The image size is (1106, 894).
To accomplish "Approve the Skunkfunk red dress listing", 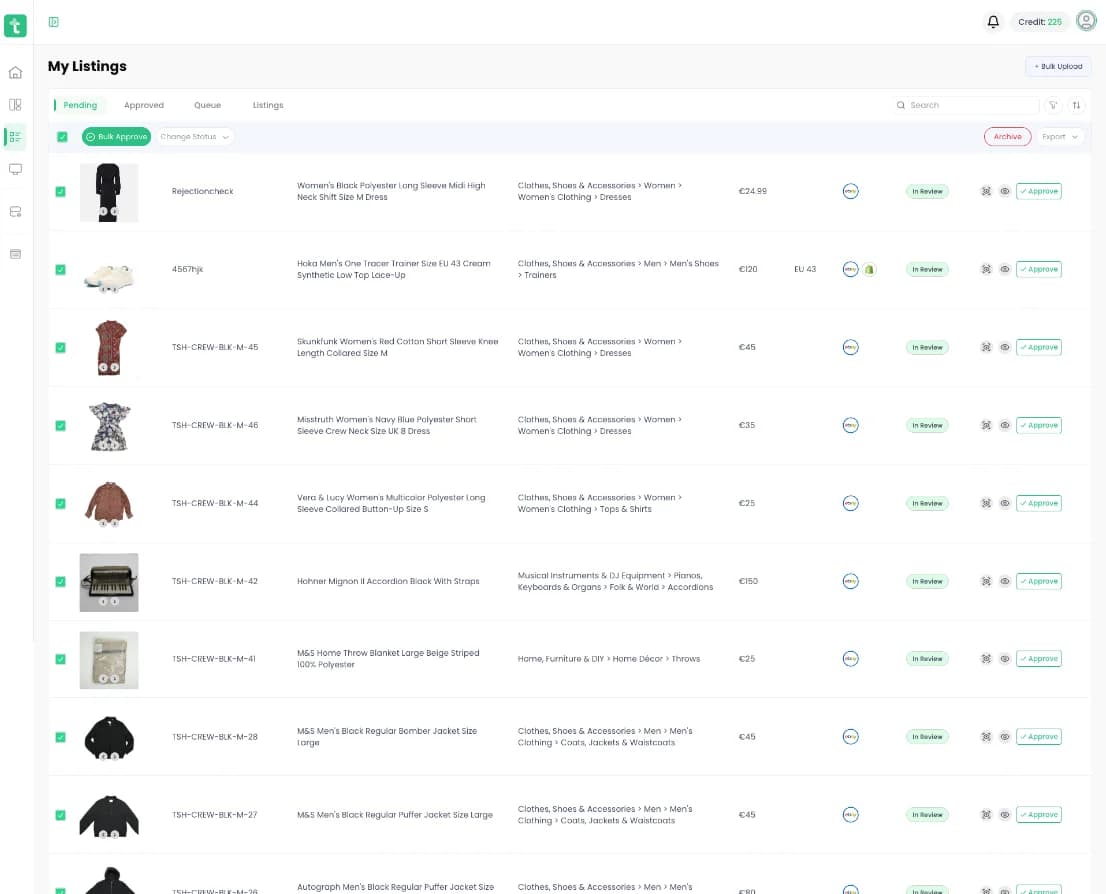I will tap(1038, 347).
